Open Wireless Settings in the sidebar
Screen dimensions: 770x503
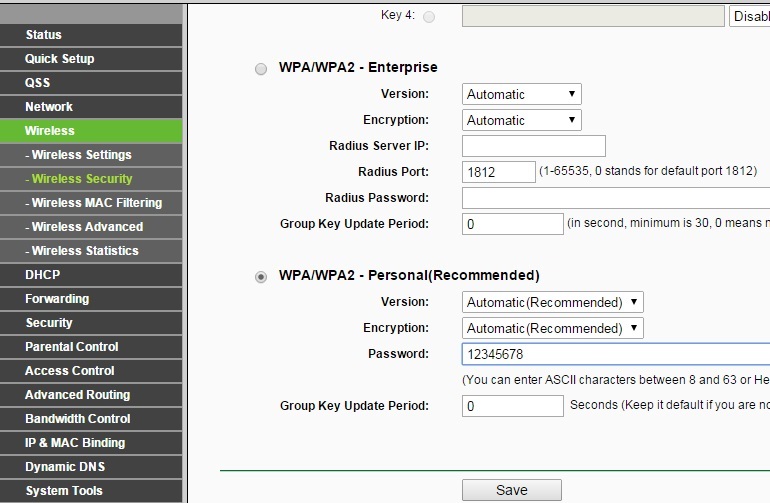click(81, 155)
